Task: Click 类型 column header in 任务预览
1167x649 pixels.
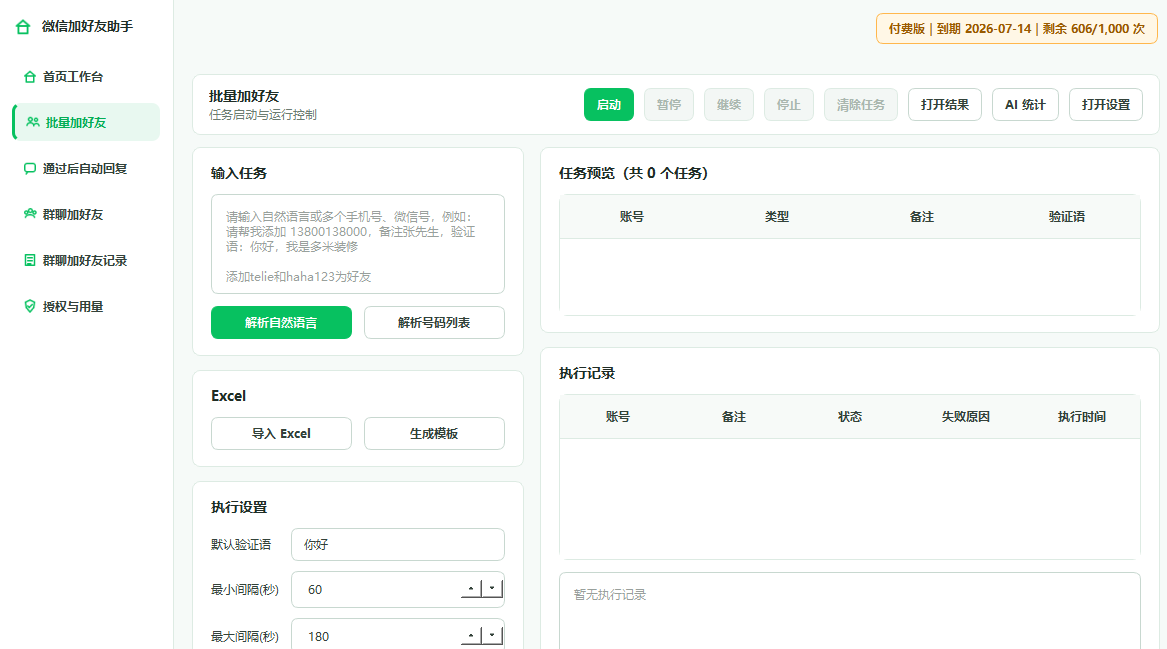Action: click(x=777, y=217)
